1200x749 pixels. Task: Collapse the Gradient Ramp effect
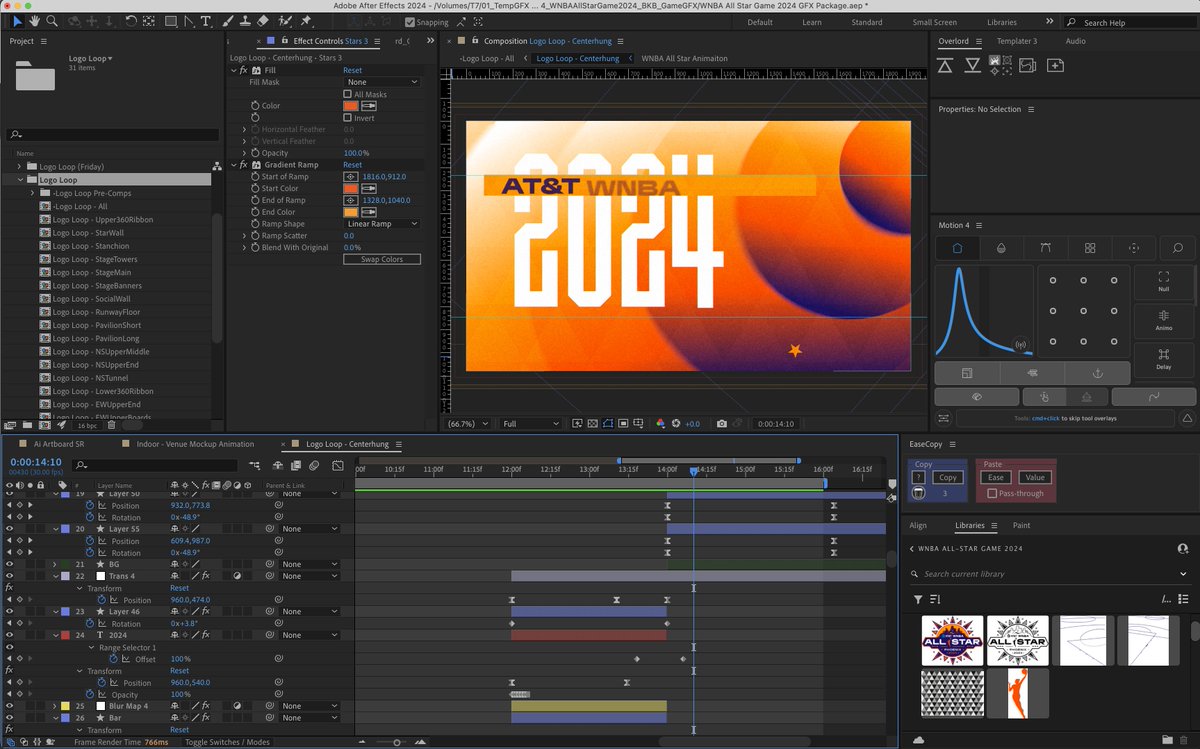click(233, 165)
